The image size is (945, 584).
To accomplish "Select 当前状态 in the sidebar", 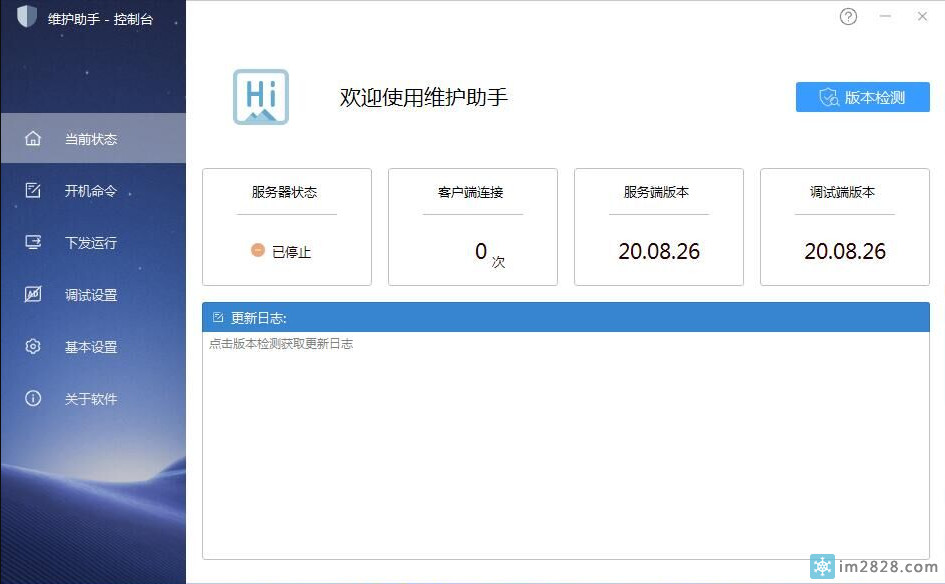I will (92, 139).
